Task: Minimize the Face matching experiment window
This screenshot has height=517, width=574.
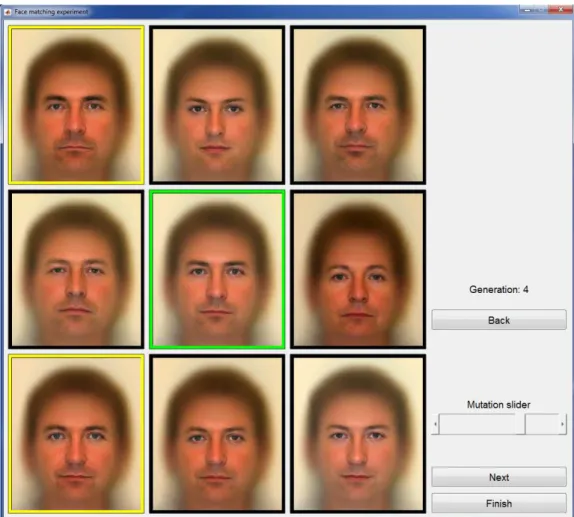Action: click(528, 10)
